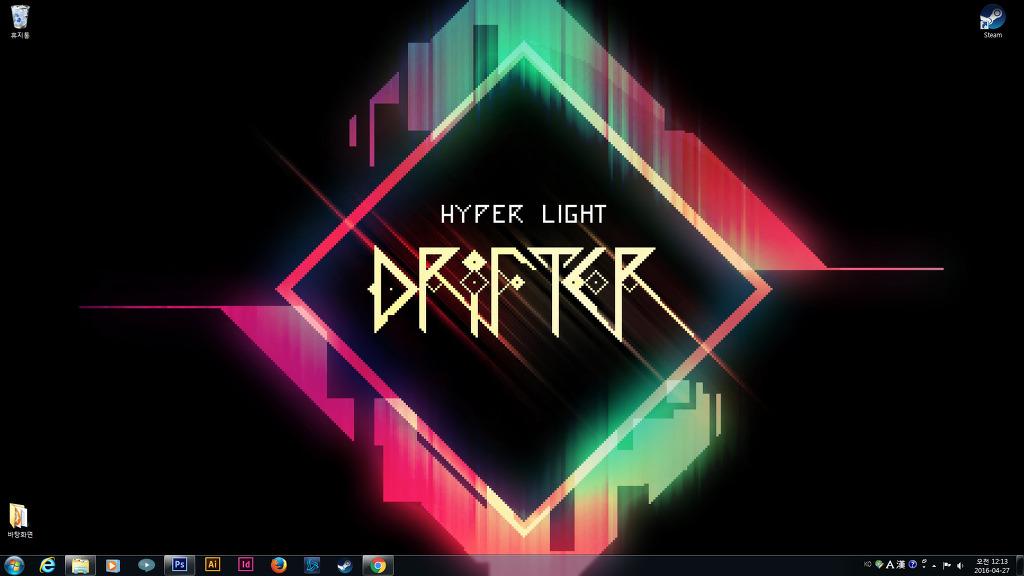
Task: Select the Steam shortcut on desktop
Action: point(992,22)
